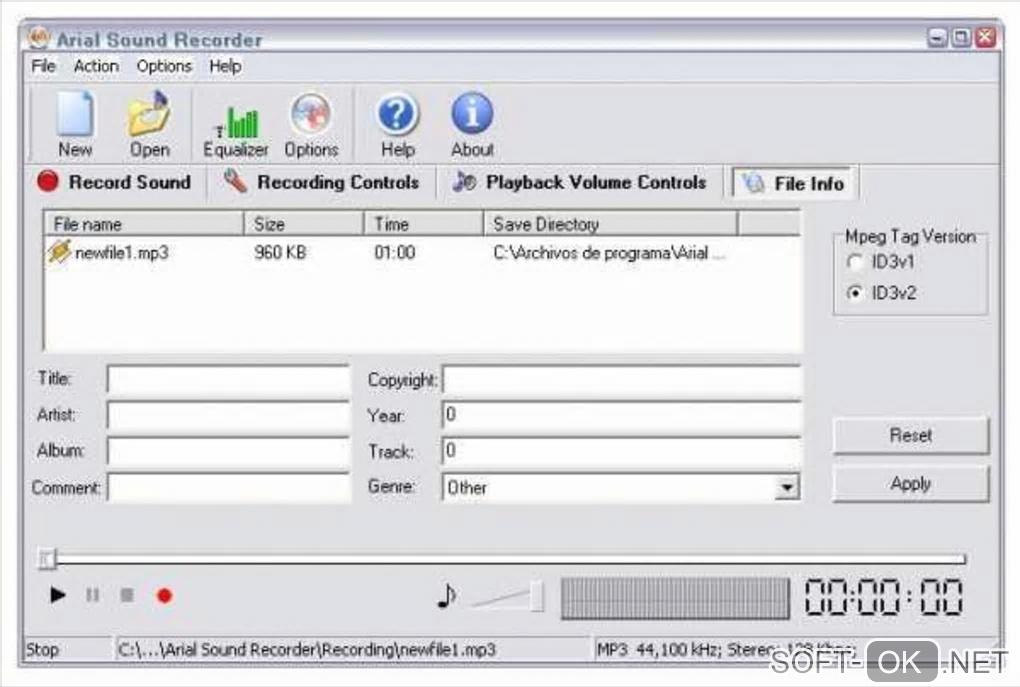Sort by the Time column header

click(x=423, y=224)
